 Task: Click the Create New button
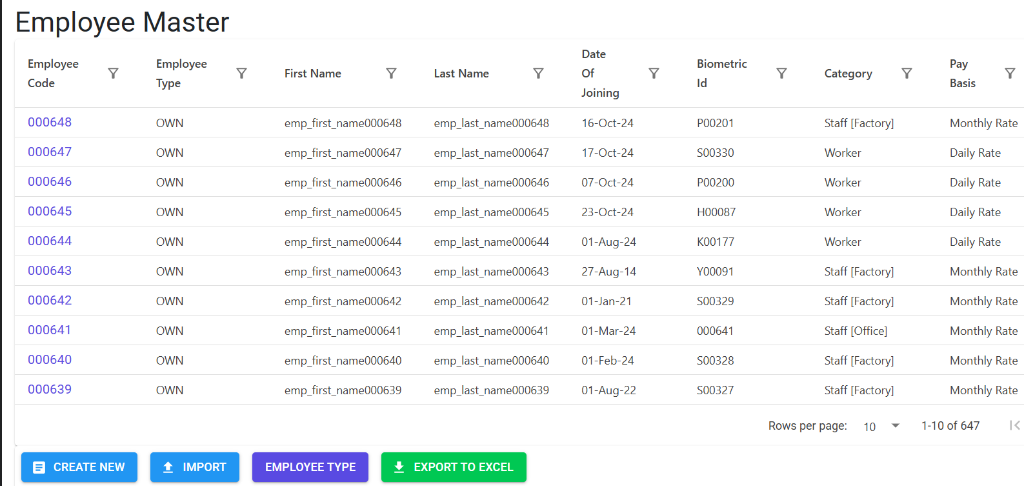pos(79,467)
